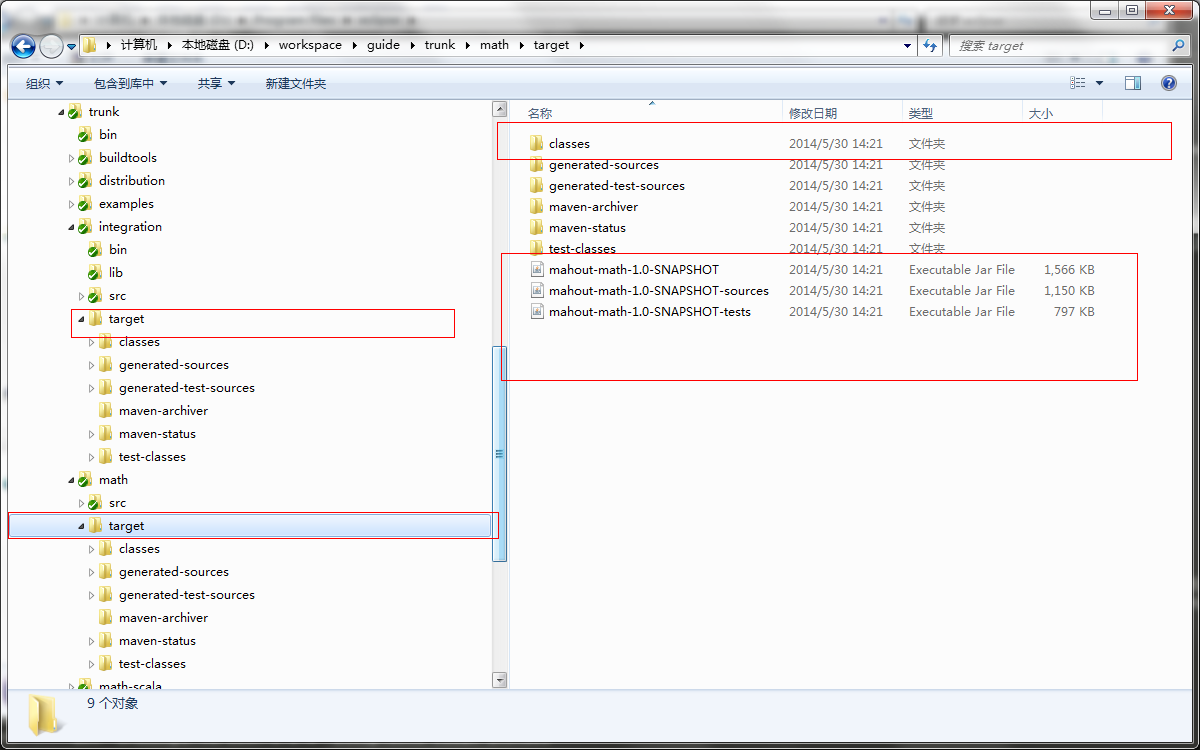Select mahout-math-1.0-SNAPSHOT-sources jar file icon
This screenshot has width=1200, height=750.
537,291
